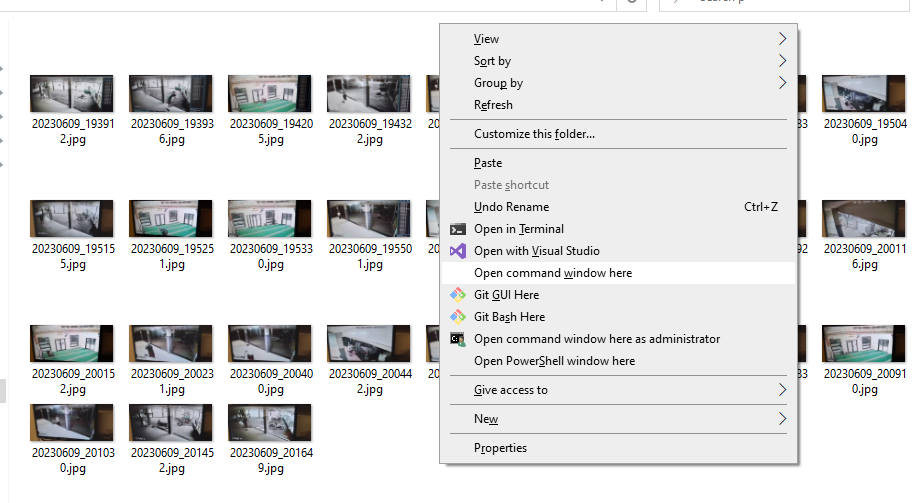Expand the Sort by submenu arrow
Image resolution: width=913 pixels, height=503 pixels.
click(x=782, y=61)
